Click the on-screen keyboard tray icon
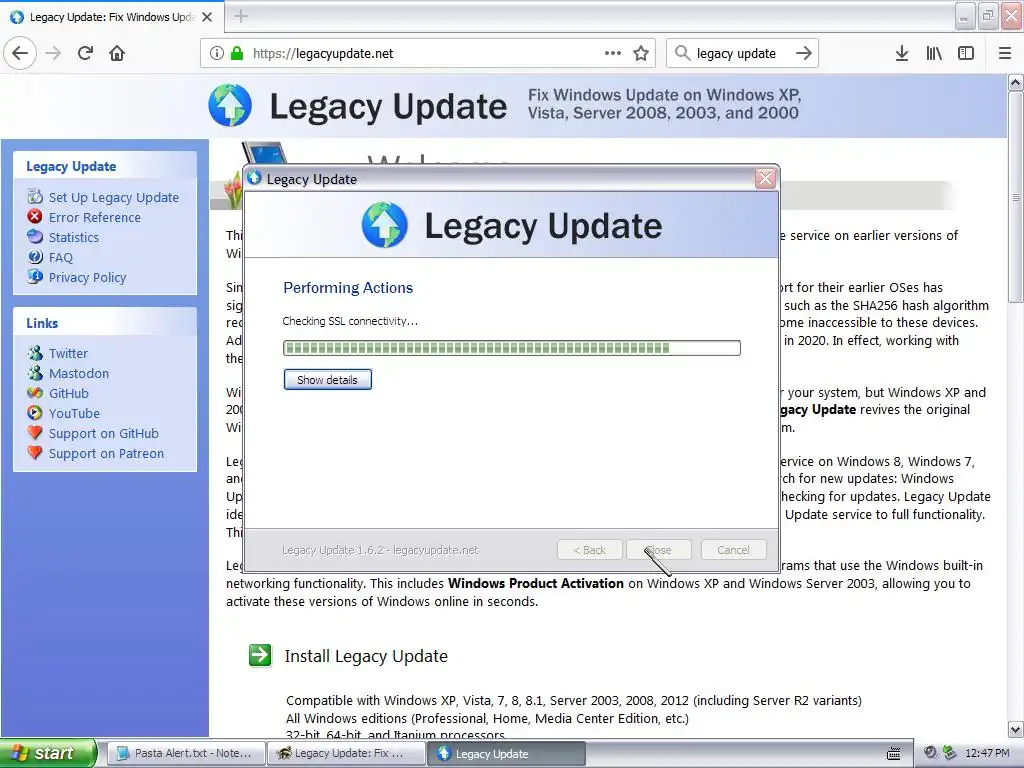 (x=893, y=754)
